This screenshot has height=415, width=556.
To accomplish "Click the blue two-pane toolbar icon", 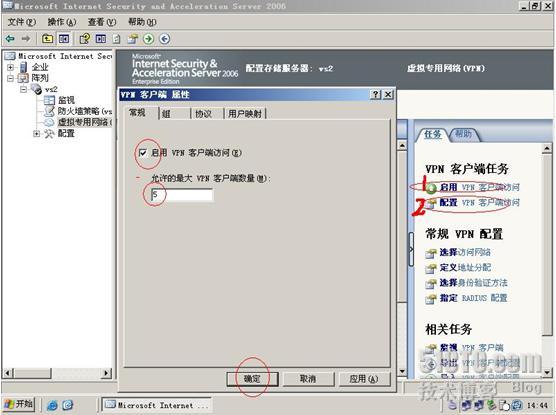I will coord(101,38).
